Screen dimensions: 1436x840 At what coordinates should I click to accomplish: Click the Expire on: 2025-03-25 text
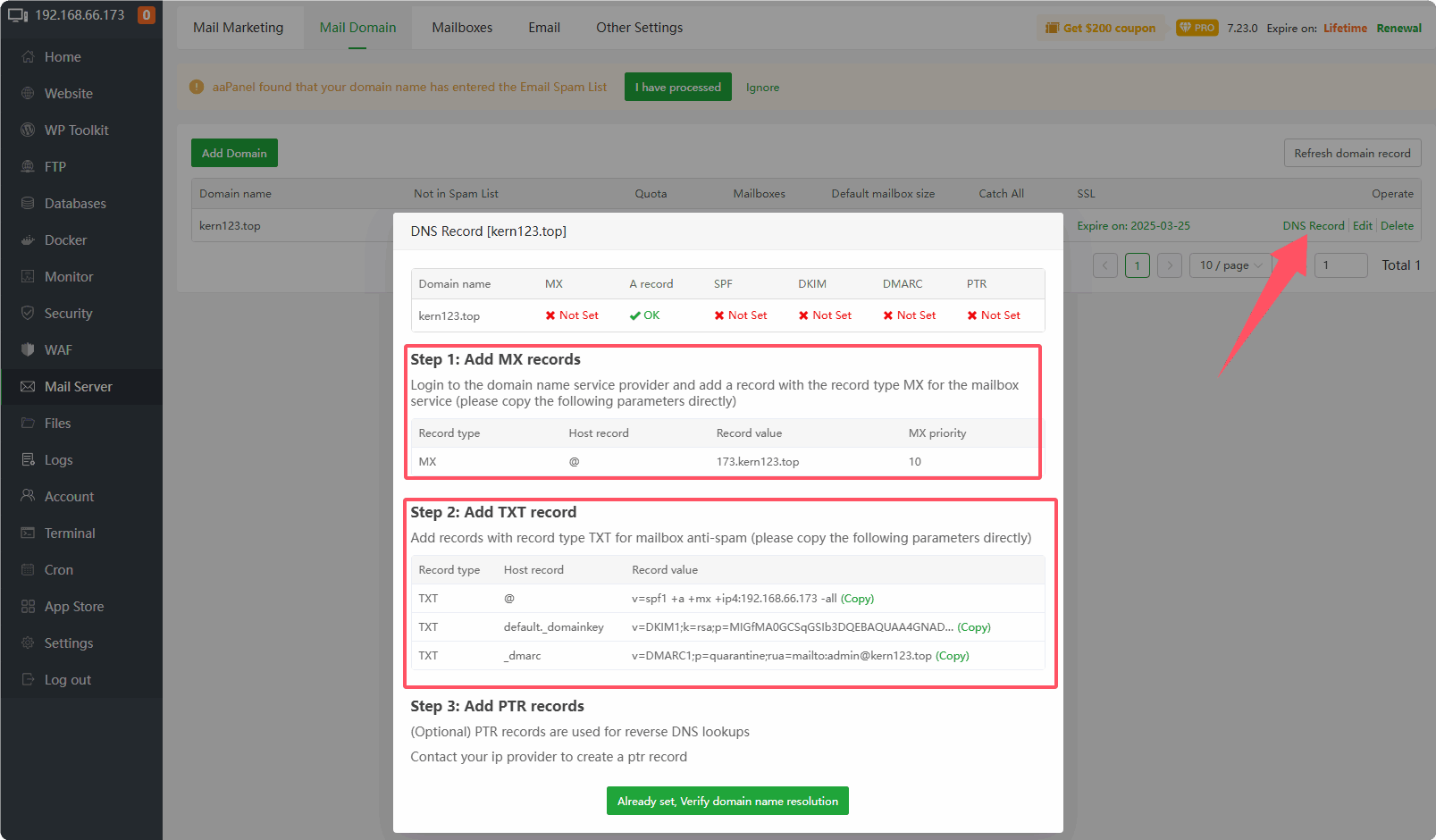pyautogui.click(x=1133, y=226)
